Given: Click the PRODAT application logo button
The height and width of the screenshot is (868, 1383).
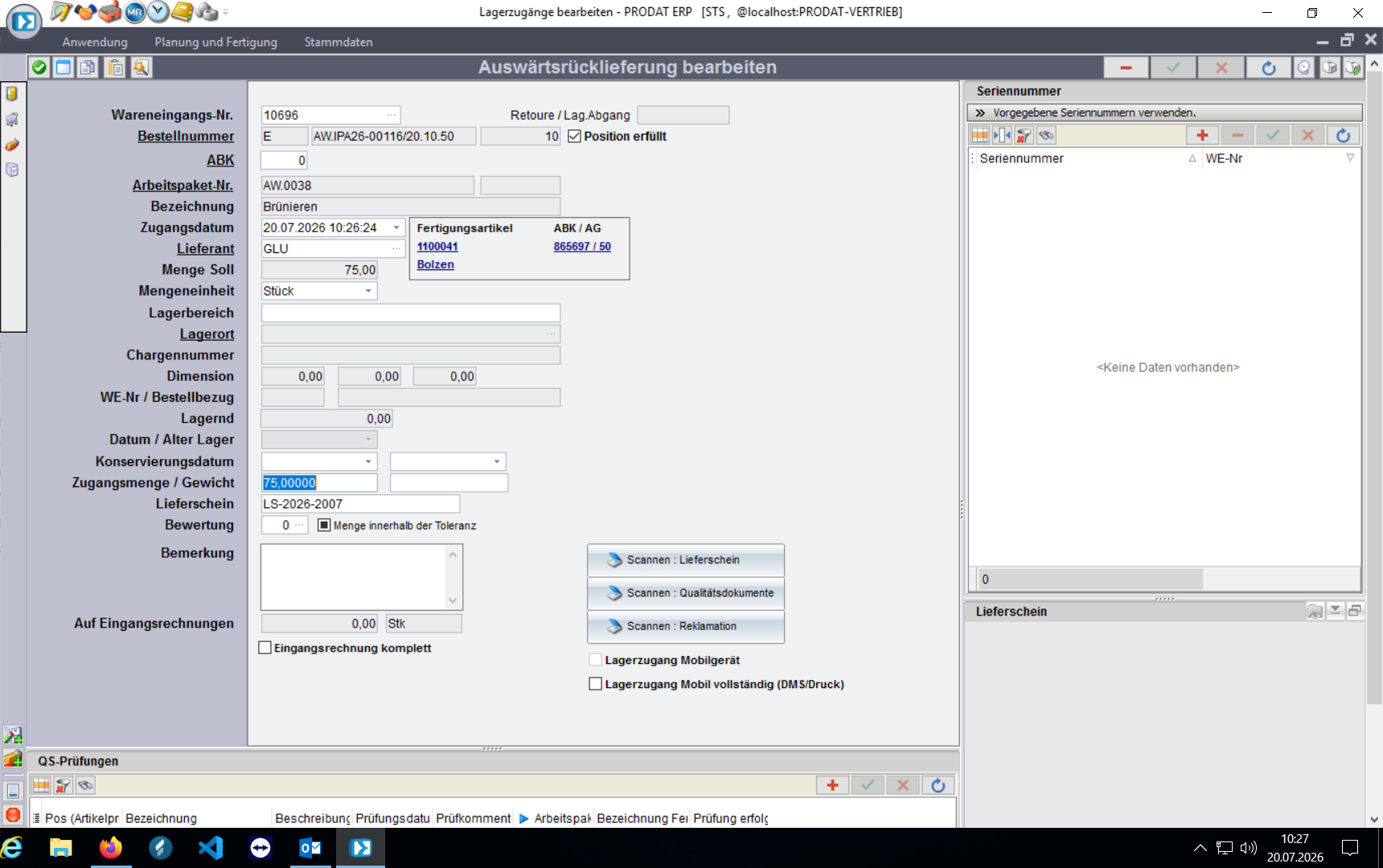Looking at the screenshot, I should tap(24, 22).
